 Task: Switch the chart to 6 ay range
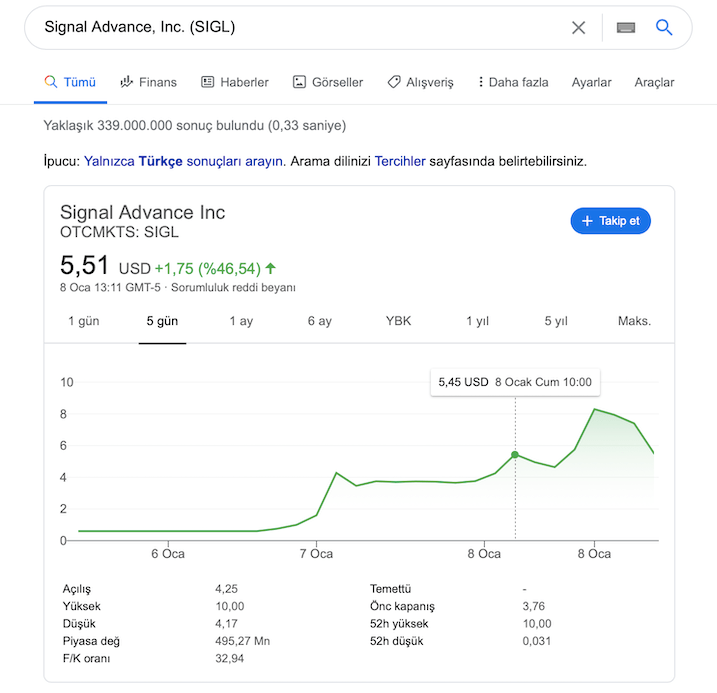(x=319, y=321)
